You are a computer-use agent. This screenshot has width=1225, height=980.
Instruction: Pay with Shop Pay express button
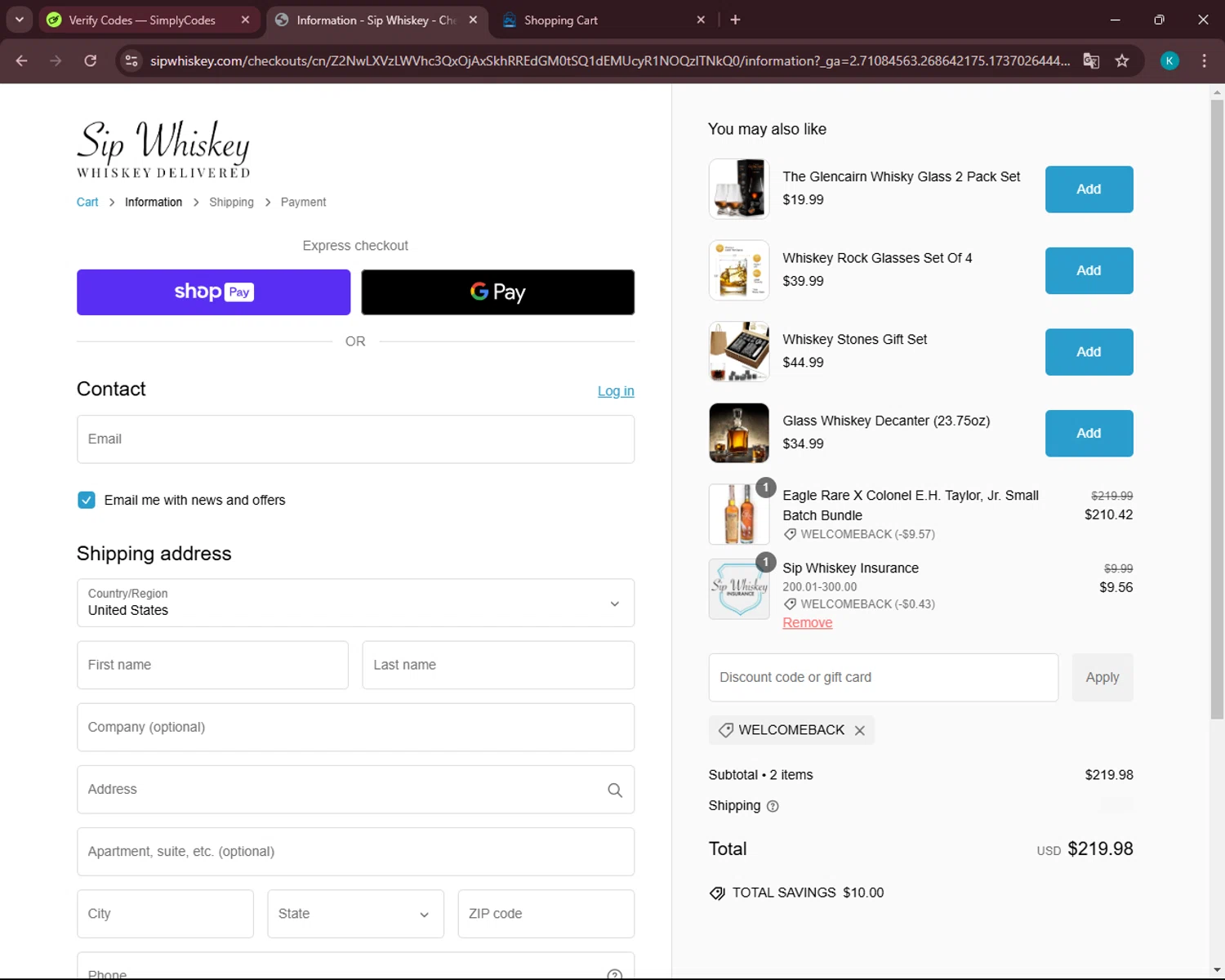click(213, 292)
